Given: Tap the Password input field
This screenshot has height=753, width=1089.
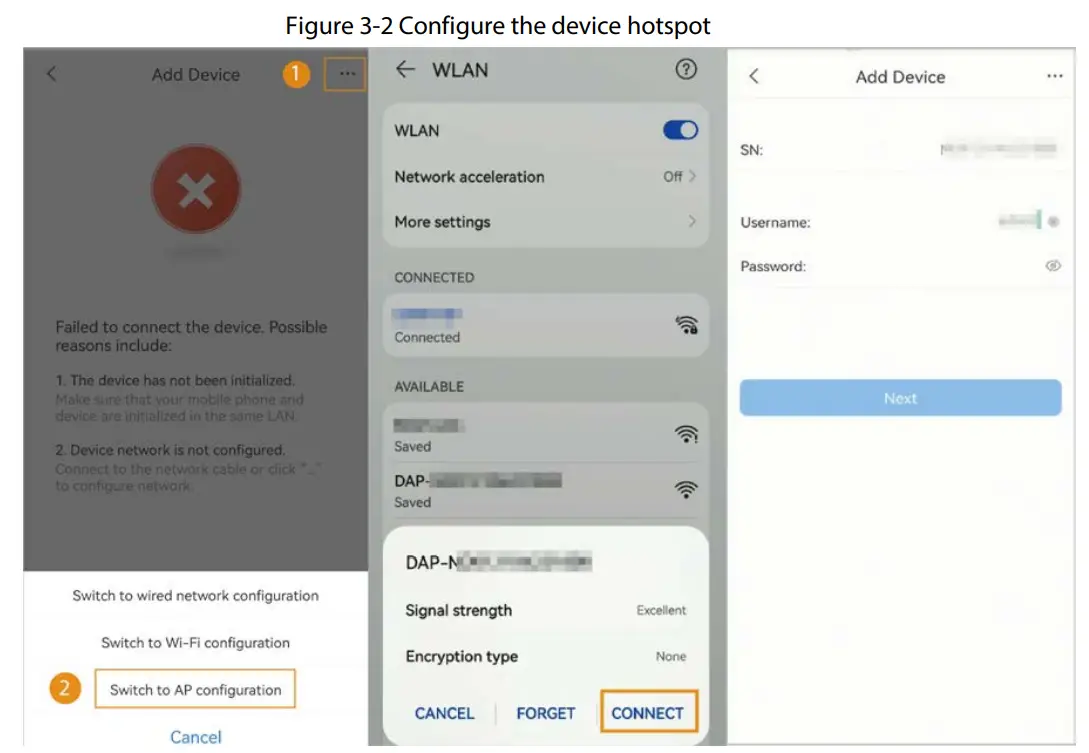Looking at the screenshot, I should coord(920,267).
